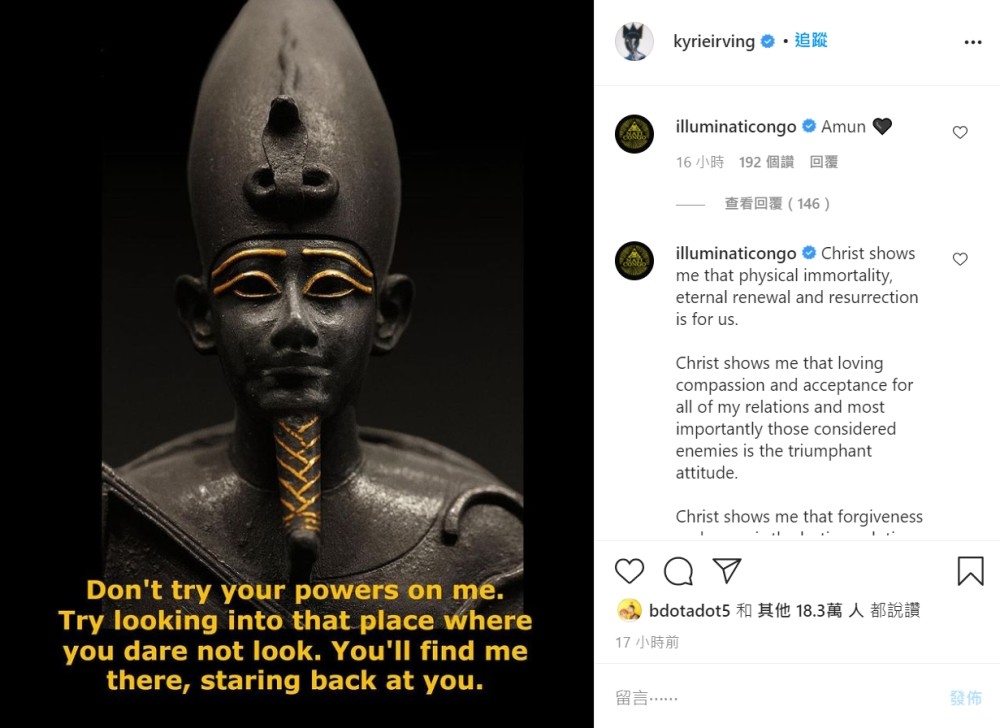1000x728 pixels.
Task: Save the post with the bookmark icon
Action: [971, 571]
